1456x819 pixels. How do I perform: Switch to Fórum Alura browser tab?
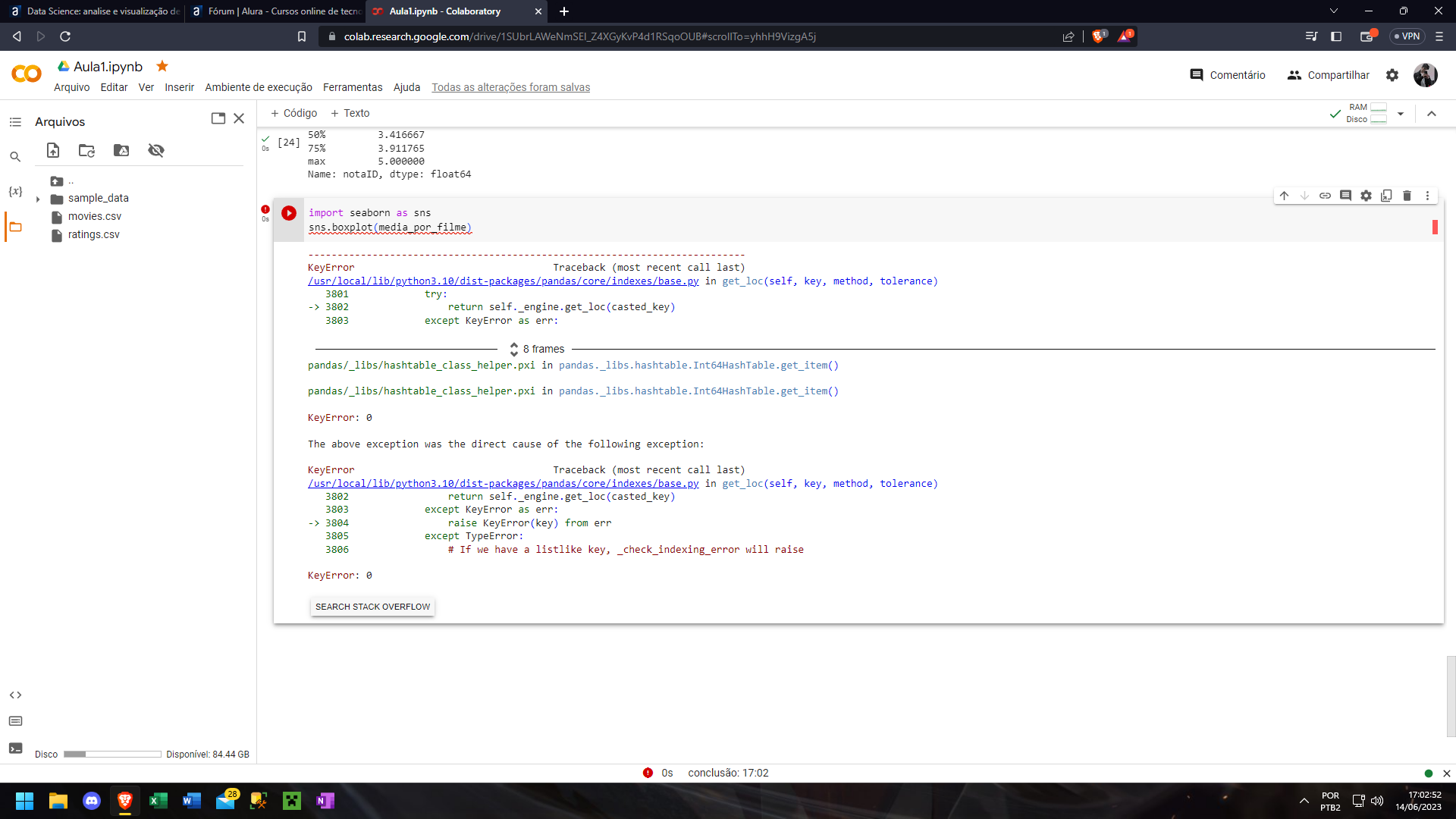click(x=275, y=11)
